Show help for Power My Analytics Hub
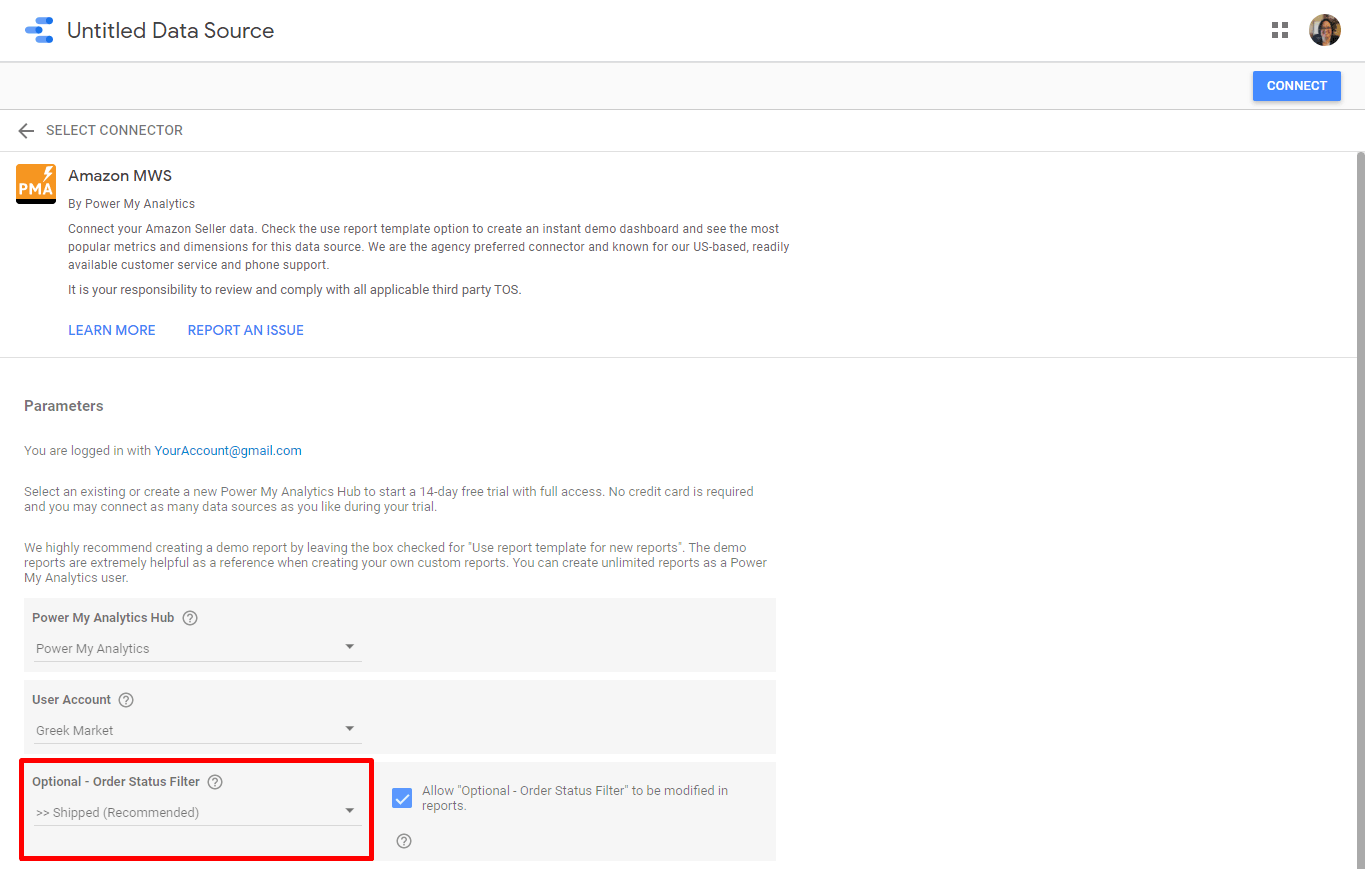 tap(190, 618)
